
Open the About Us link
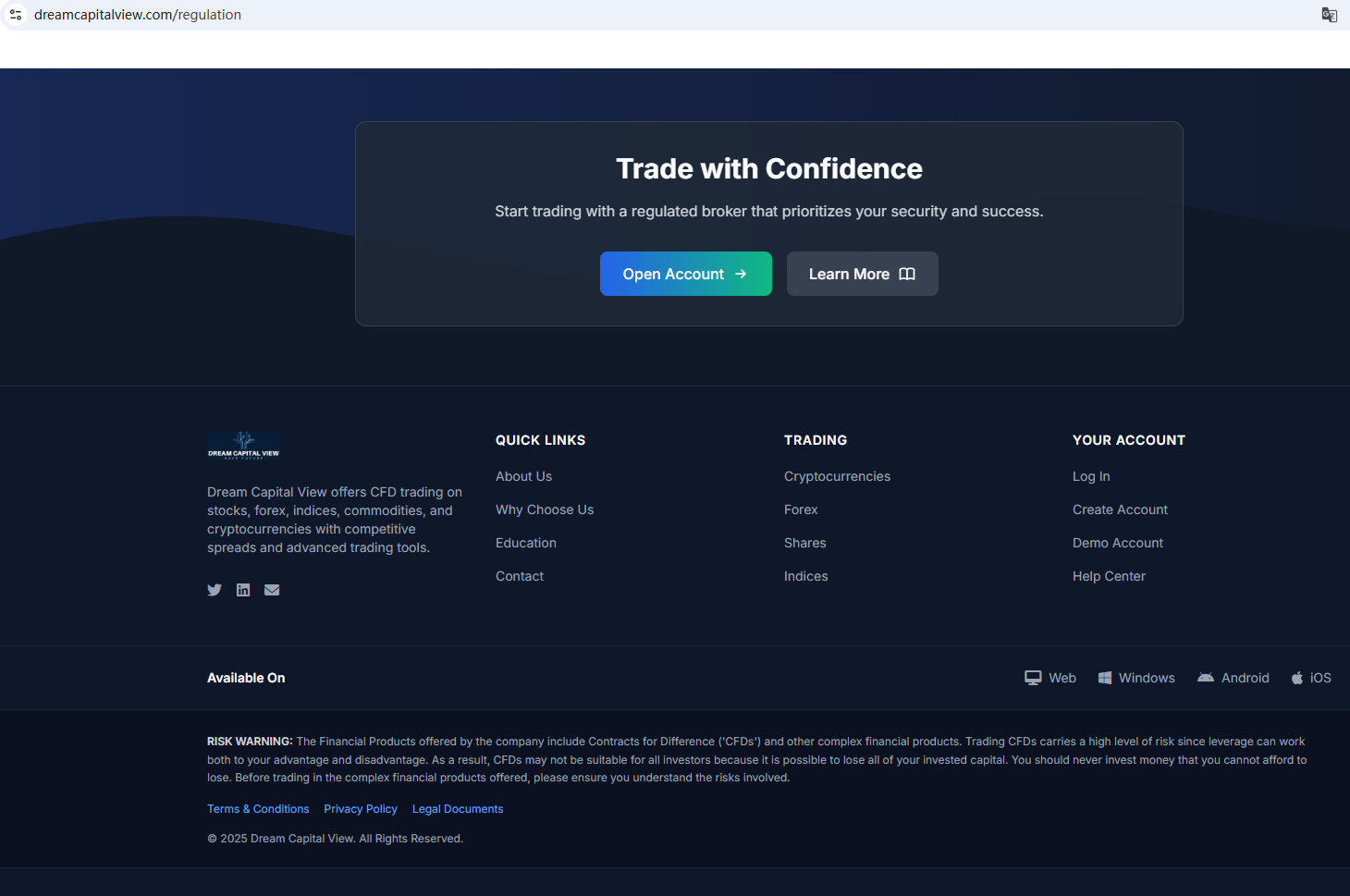pos(523,476)
